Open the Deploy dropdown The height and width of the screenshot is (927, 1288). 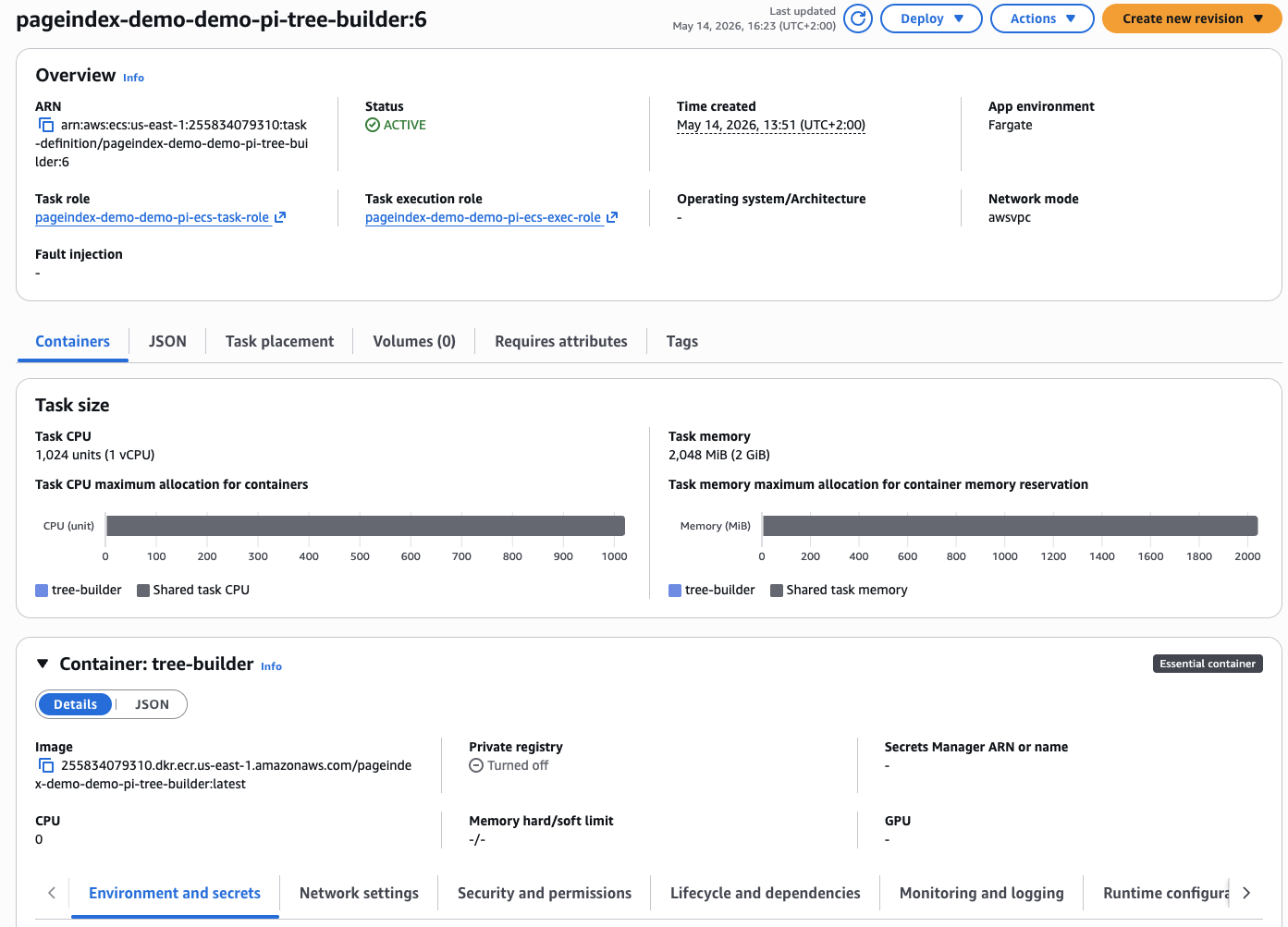click(931, 18)
